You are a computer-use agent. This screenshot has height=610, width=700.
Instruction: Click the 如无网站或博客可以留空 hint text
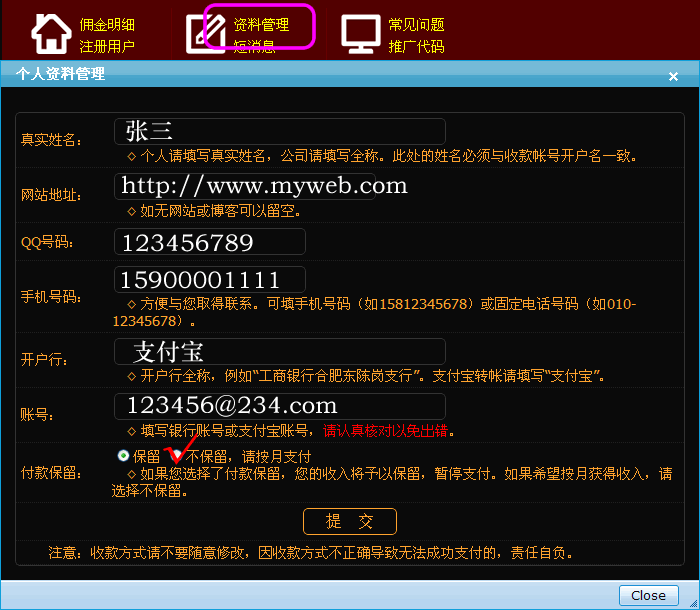click(x=221, y=211)
